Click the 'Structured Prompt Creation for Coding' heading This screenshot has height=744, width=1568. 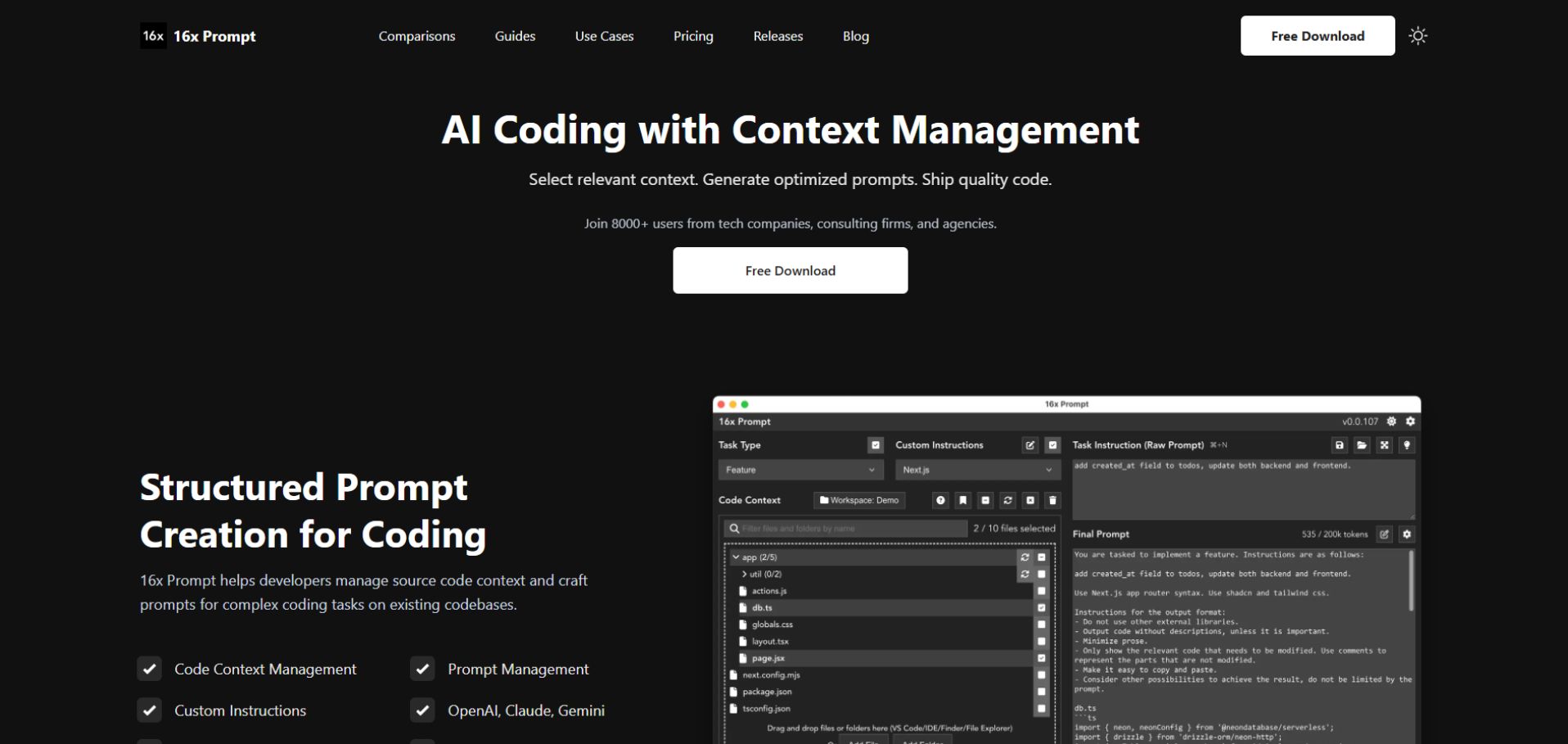pos(313,511)
